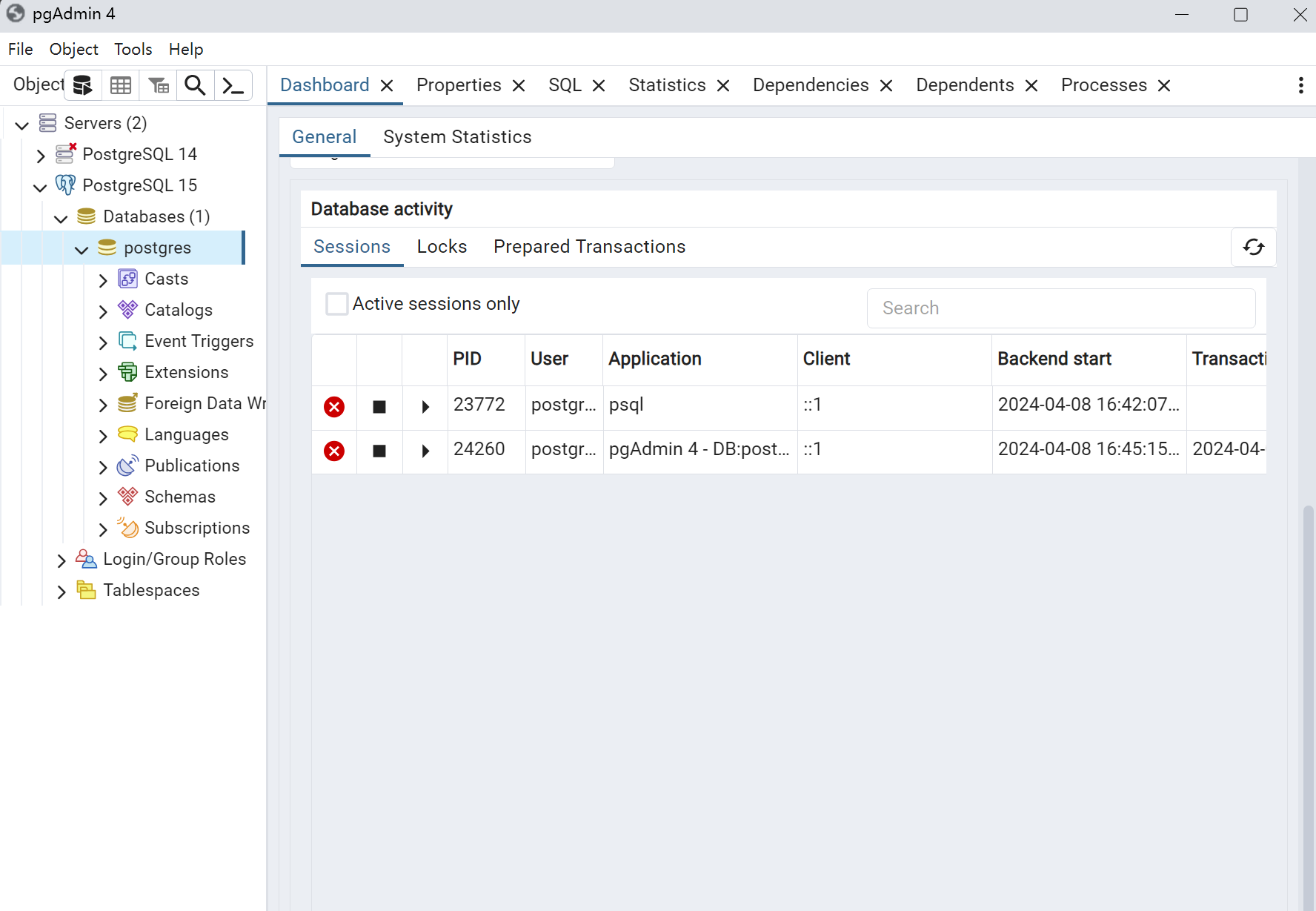Expand the Languages node
1316x911 pixels.
(103, 435)
